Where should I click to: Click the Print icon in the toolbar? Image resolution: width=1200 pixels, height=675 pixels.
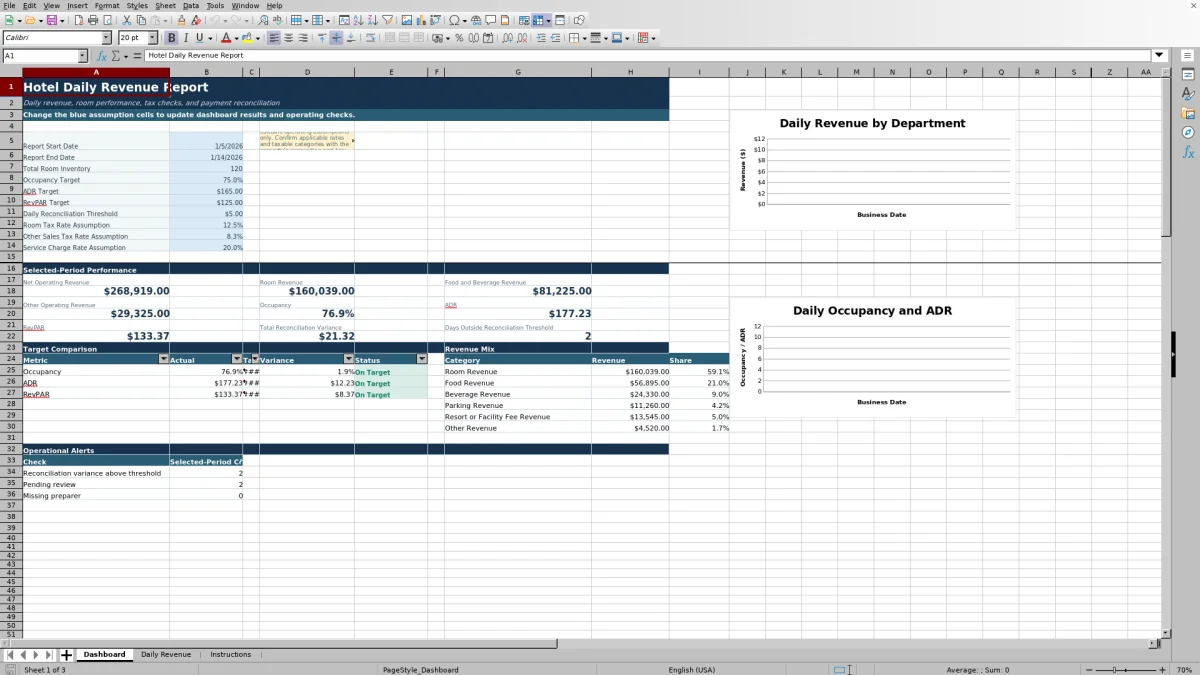tap(93, 20)
